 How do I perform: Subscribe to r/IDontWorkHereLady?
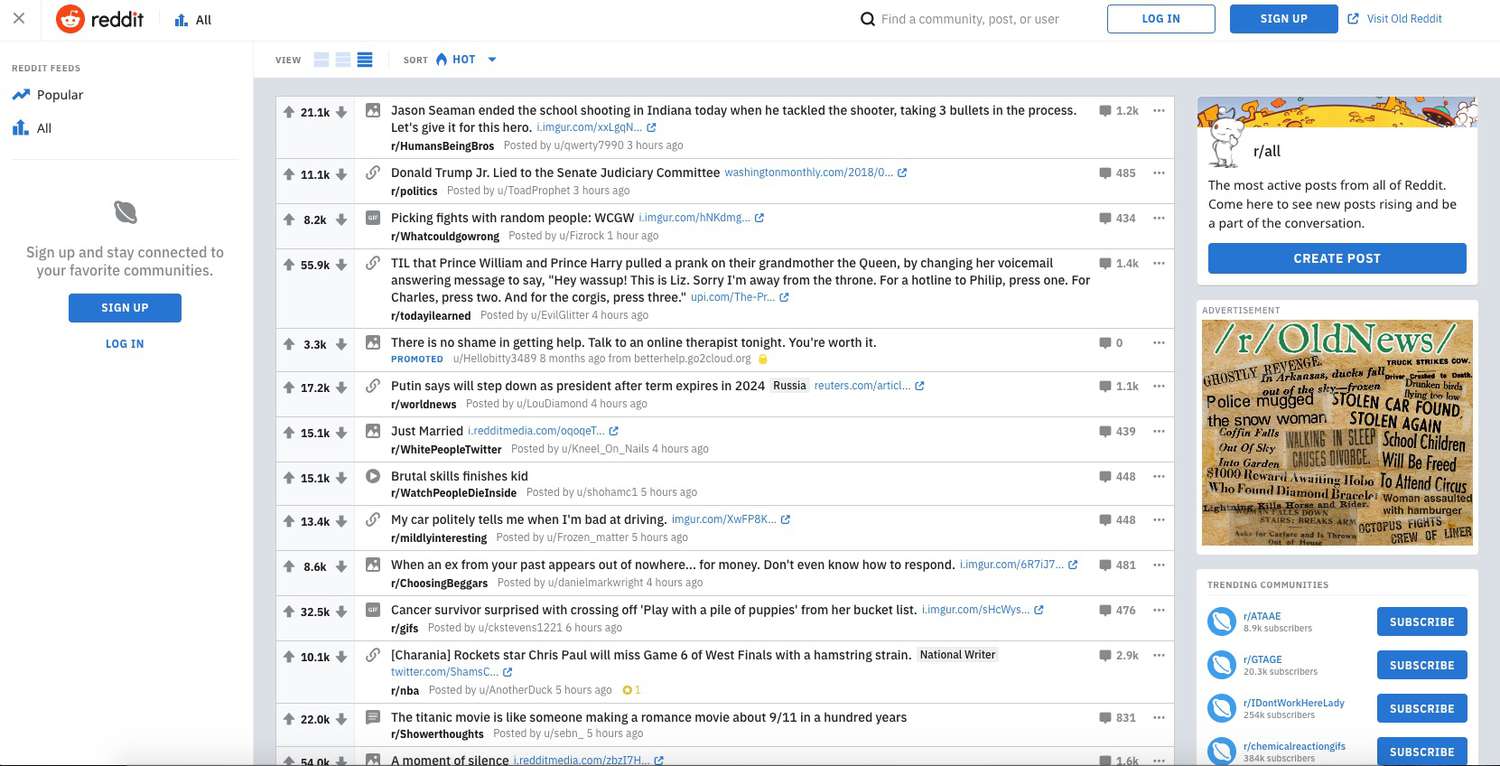[1422, 709]
